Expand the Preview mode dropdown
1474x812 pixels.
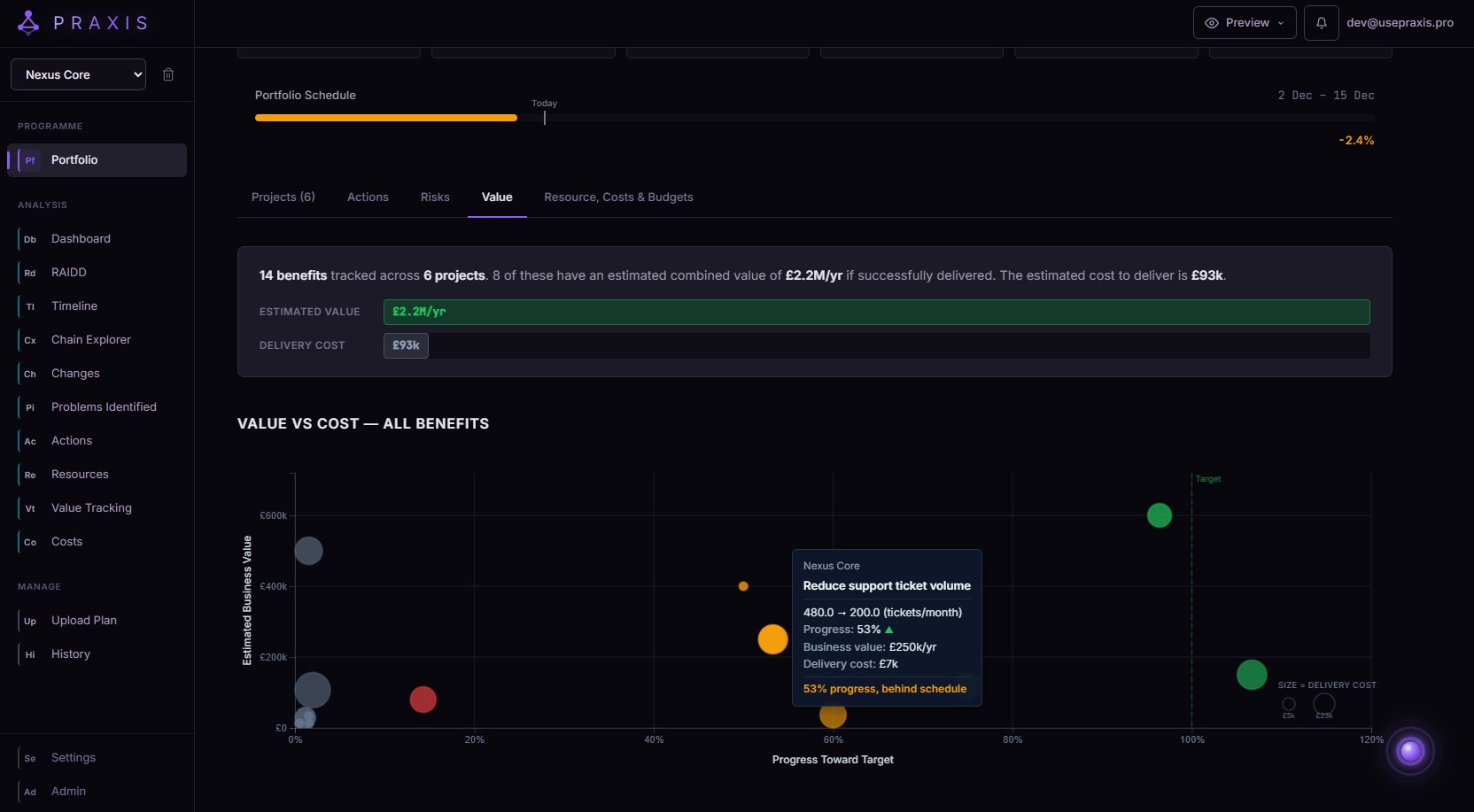[1245, 23]
